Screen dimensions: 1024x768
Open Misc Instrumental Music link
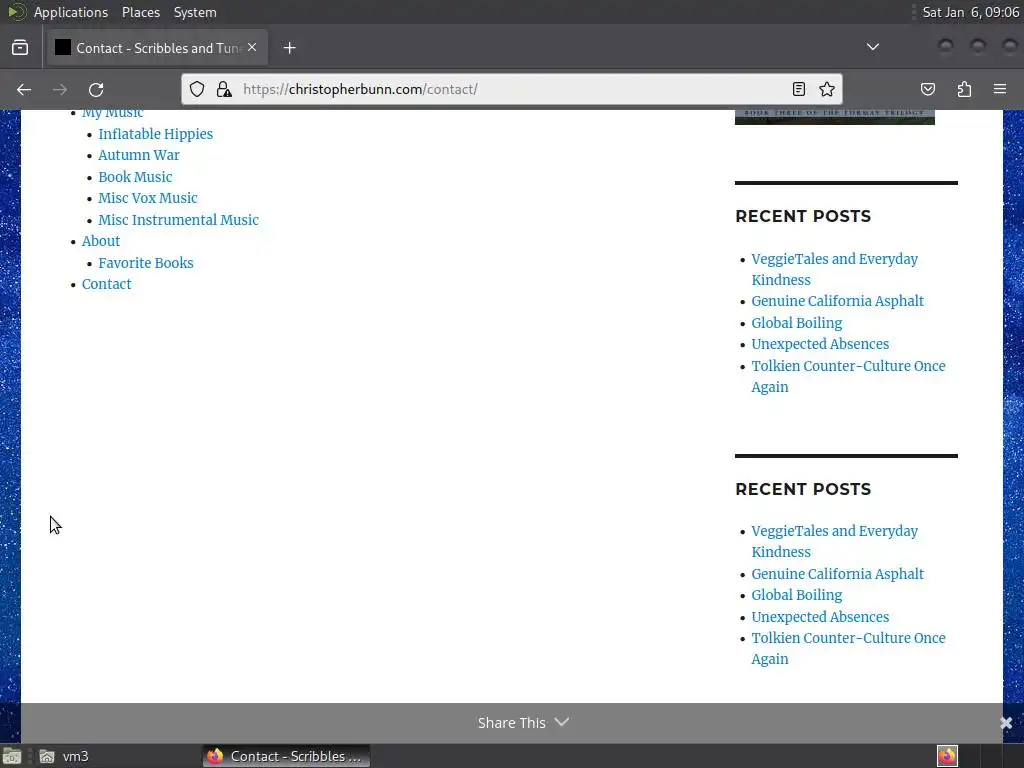(178, 220)
